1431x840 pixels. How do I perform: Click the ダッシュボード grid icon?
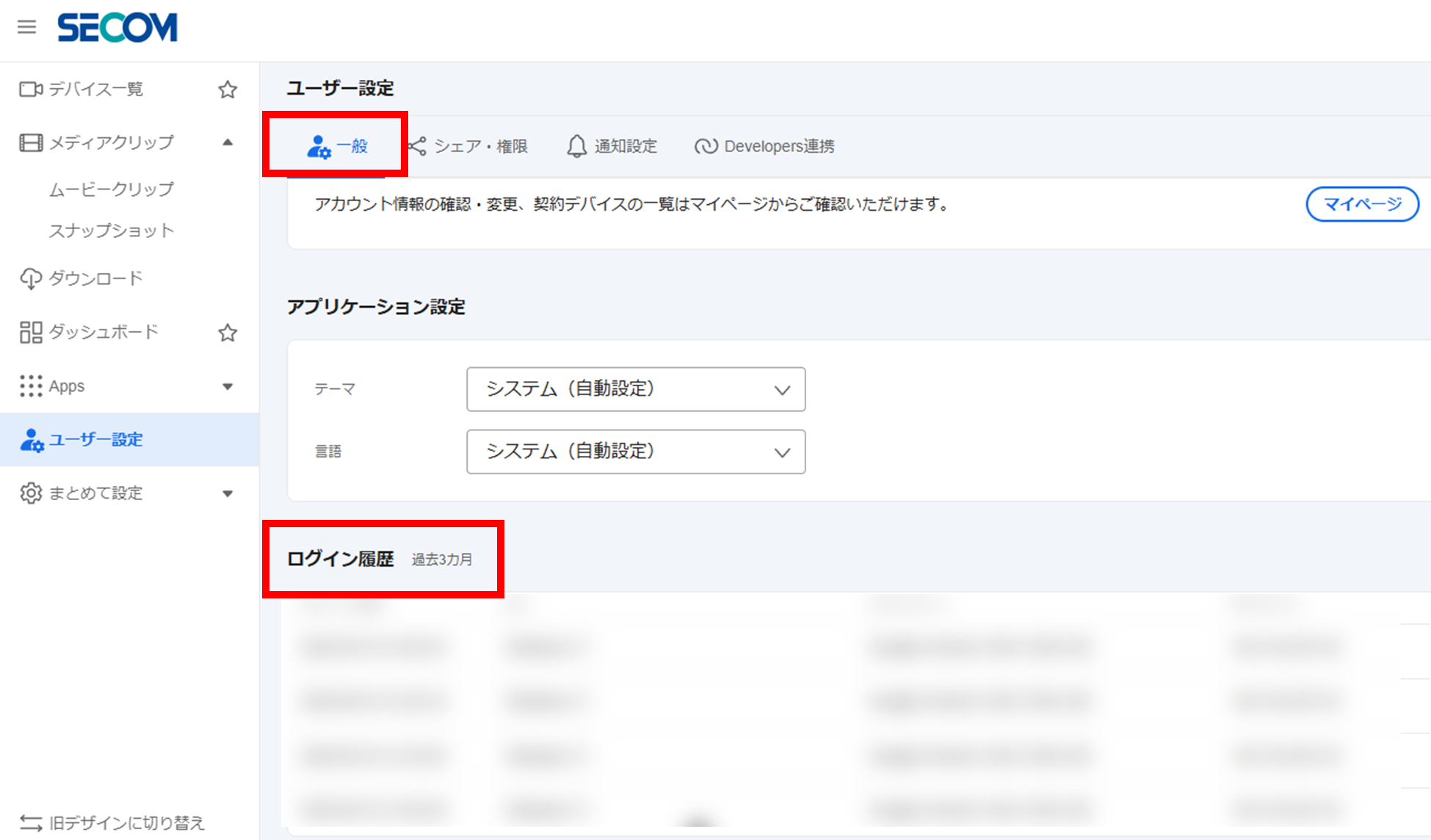(31, 332)
